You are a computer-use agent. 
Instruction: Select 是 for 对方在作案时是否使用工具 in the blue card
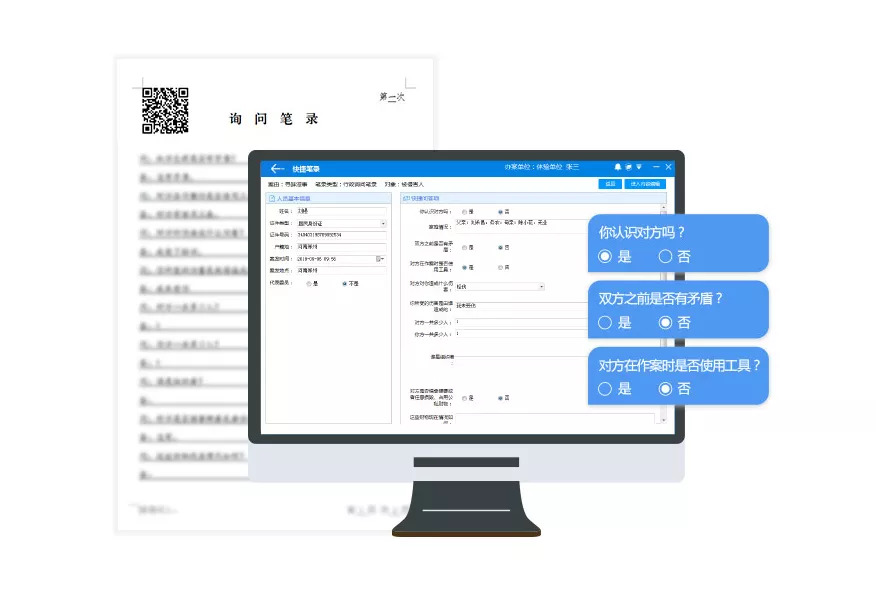pos(604,389)
